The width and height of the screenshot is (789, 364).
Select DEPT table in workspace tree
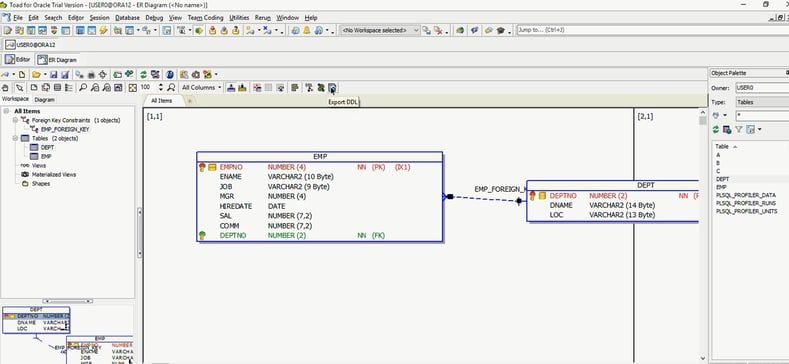tap(47, 148)
